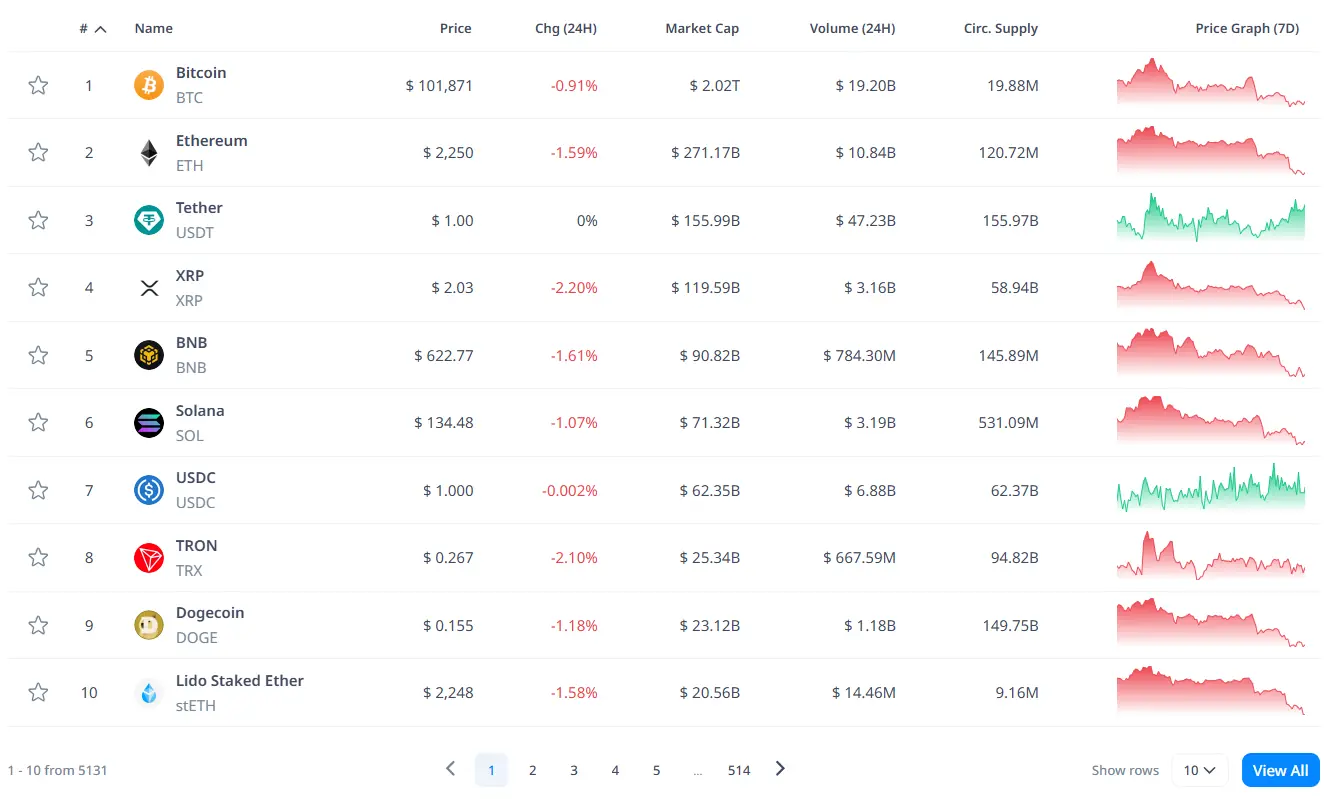Click the Dogecoin logo icon

click(x=149, y=625)
